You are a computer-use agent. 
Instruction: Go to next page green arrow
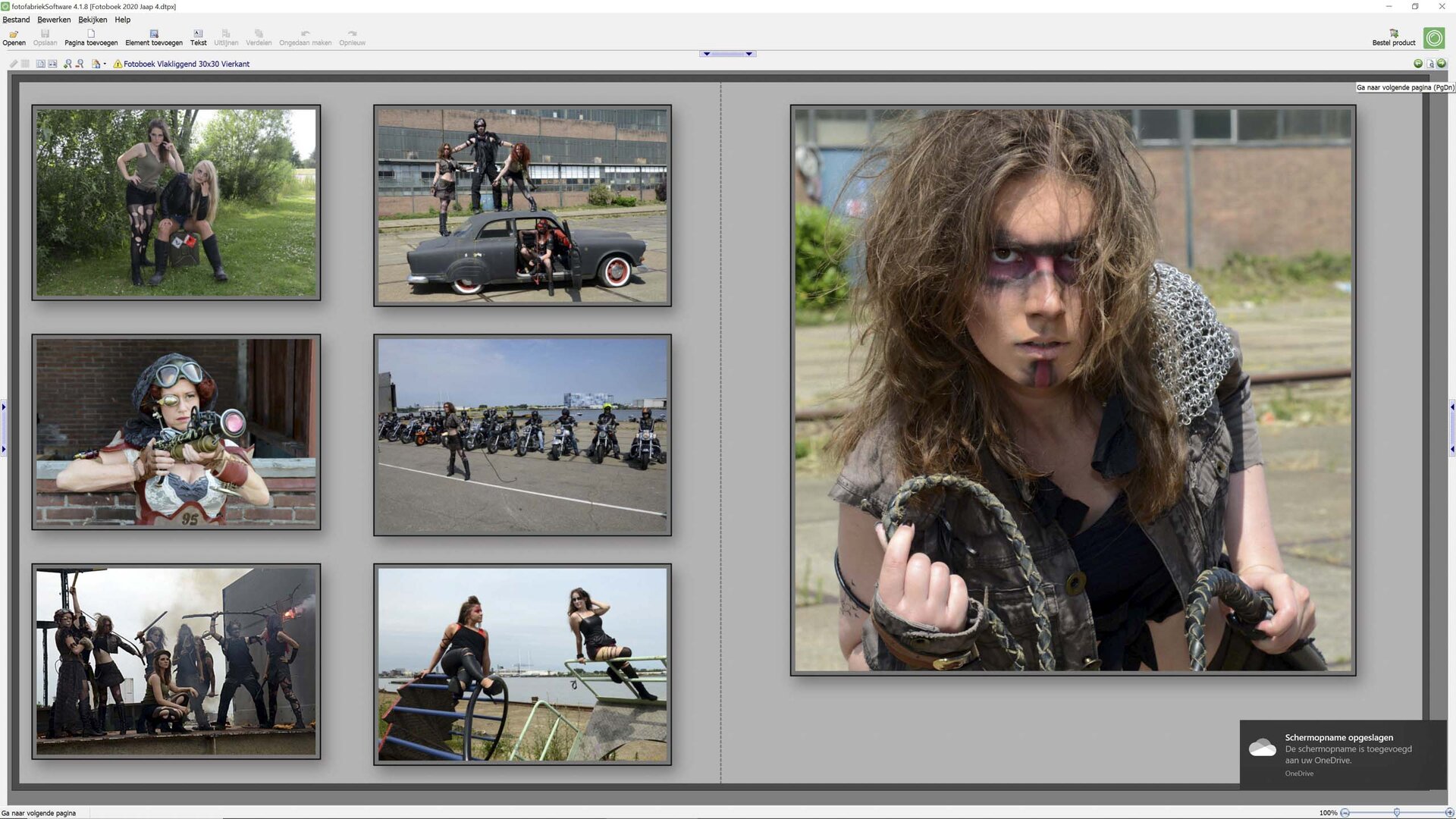coord(1442,64)
